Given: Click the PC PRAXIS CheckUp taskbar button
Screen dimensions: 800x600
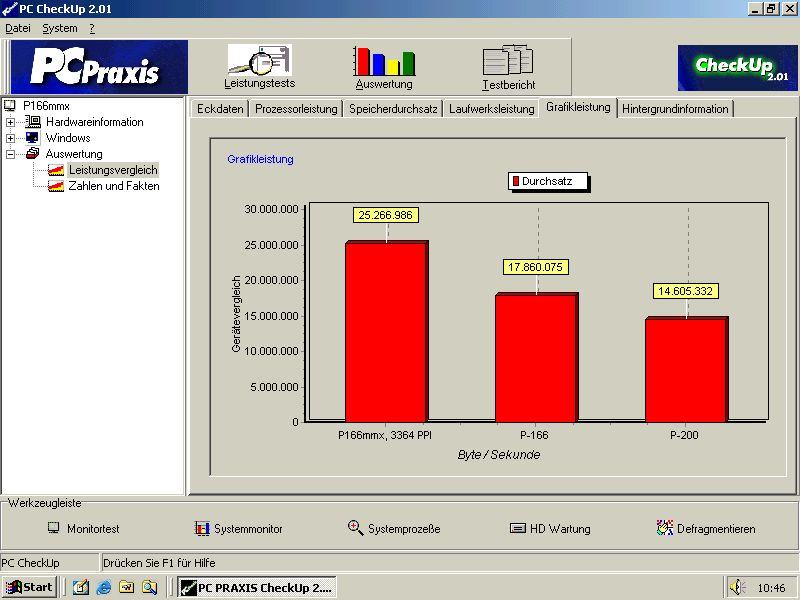Looking at the screenshot, I should coord(257,587).
